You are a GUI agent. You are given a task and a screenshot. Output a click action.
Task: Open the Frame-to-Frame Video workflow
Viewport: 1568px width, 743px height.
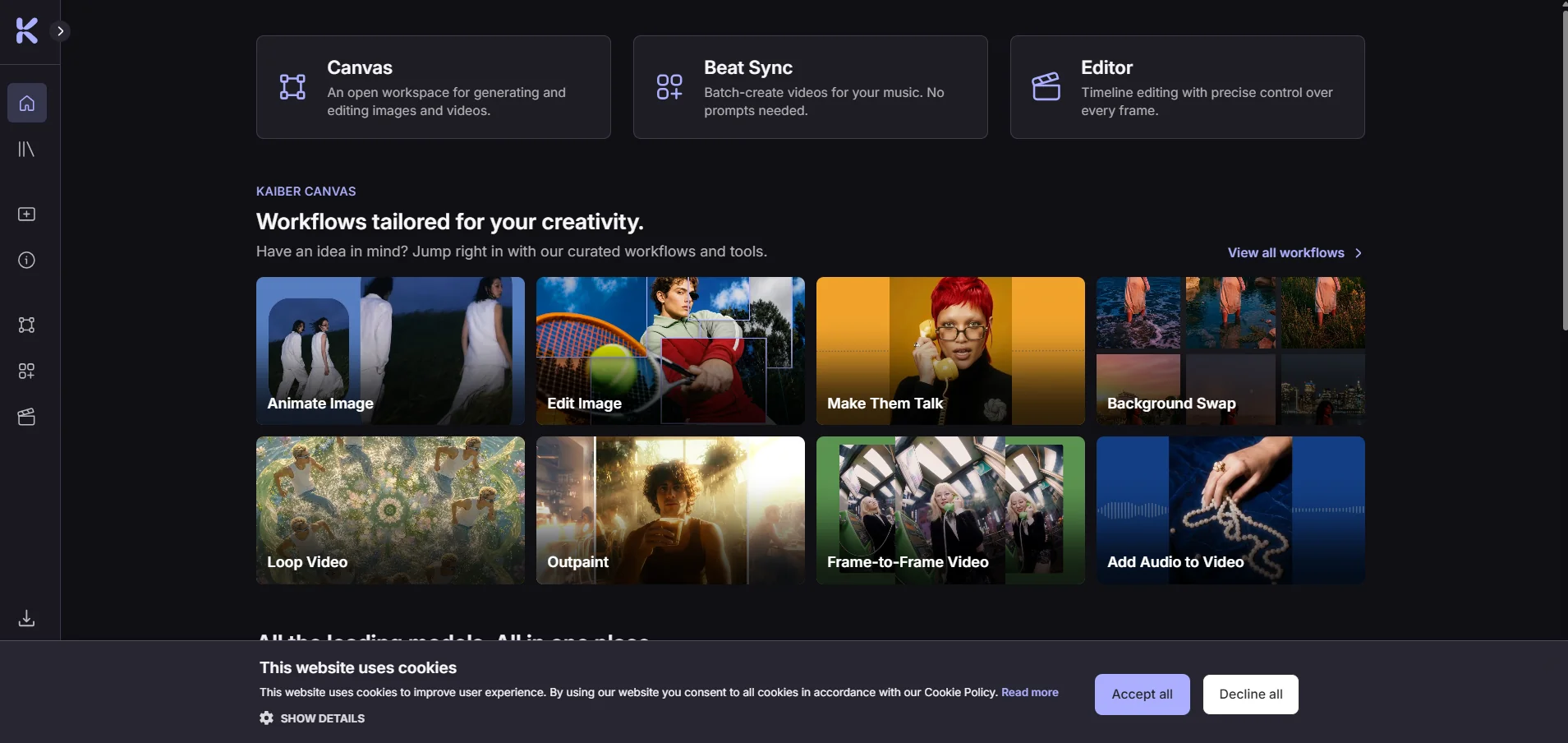950,510
